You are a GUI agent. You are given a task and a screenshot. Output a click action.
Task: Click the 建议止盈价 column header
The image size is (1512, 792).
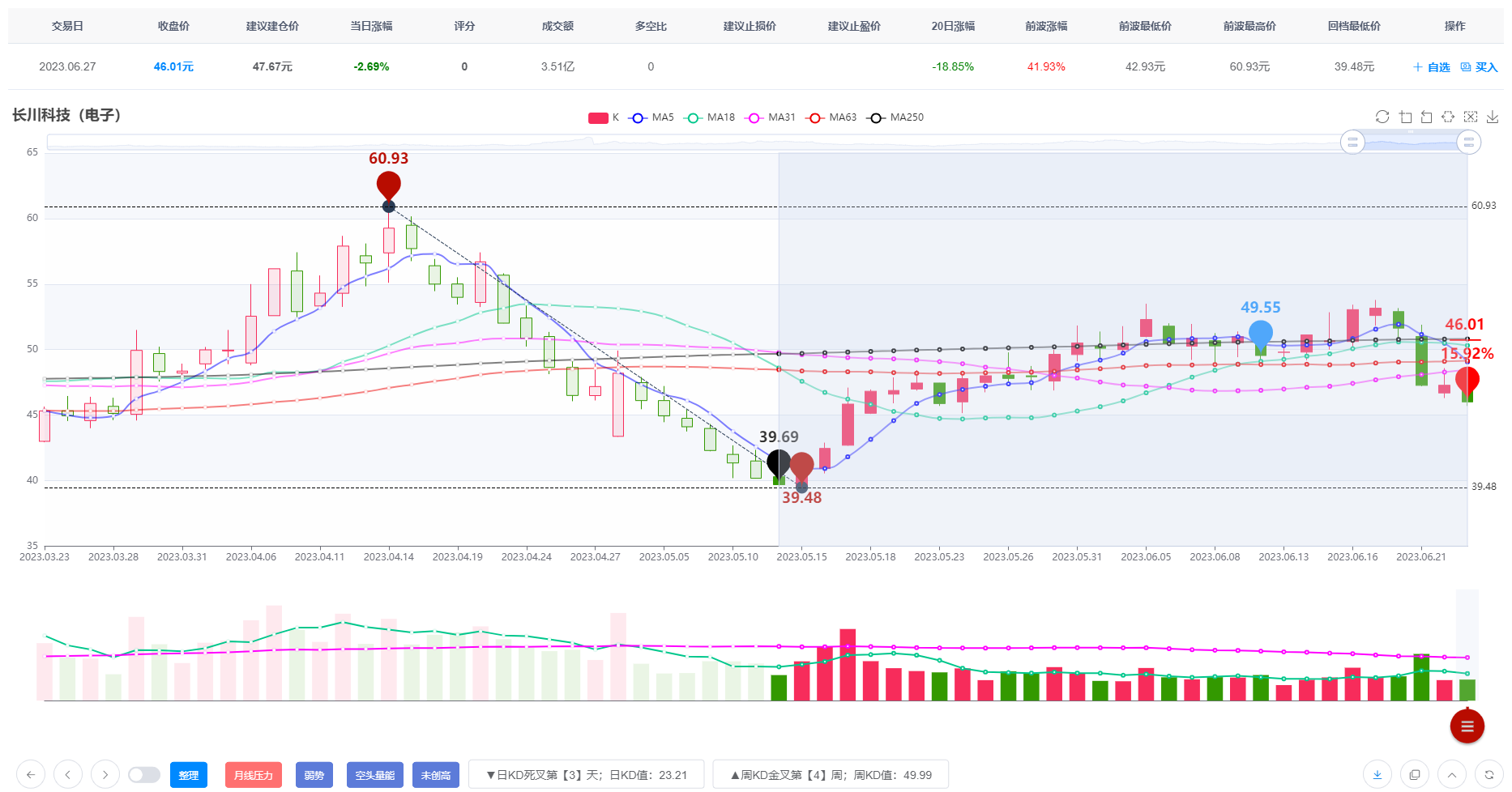point(854,26)
